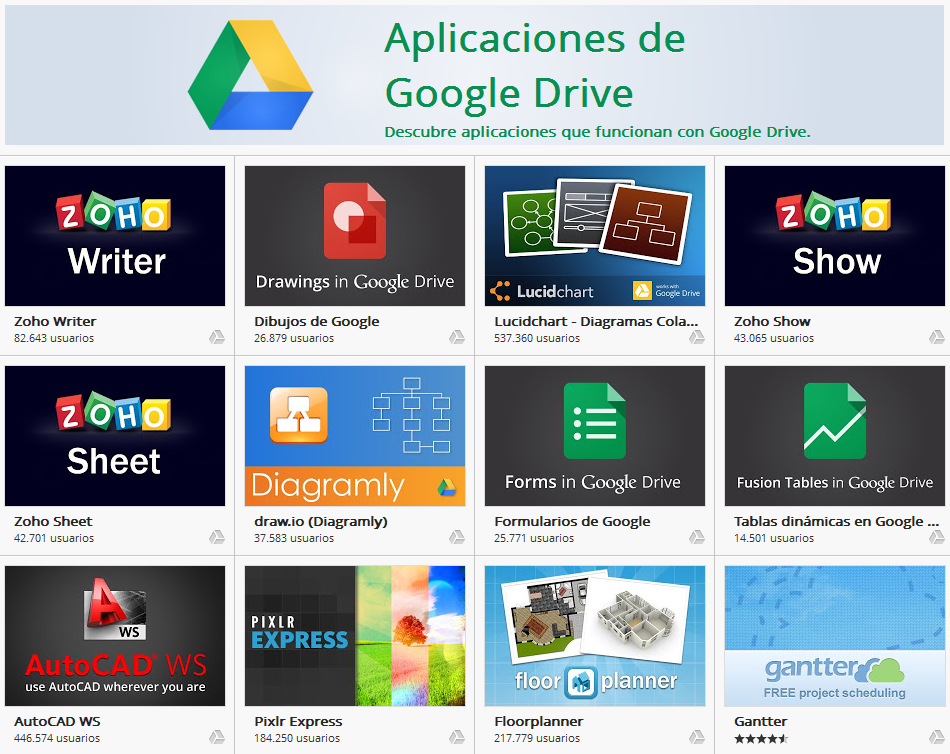The width and height of the screenshot is (950, 754).
Task: Open the Zoho Writer title link
Action: pos(55,321)
